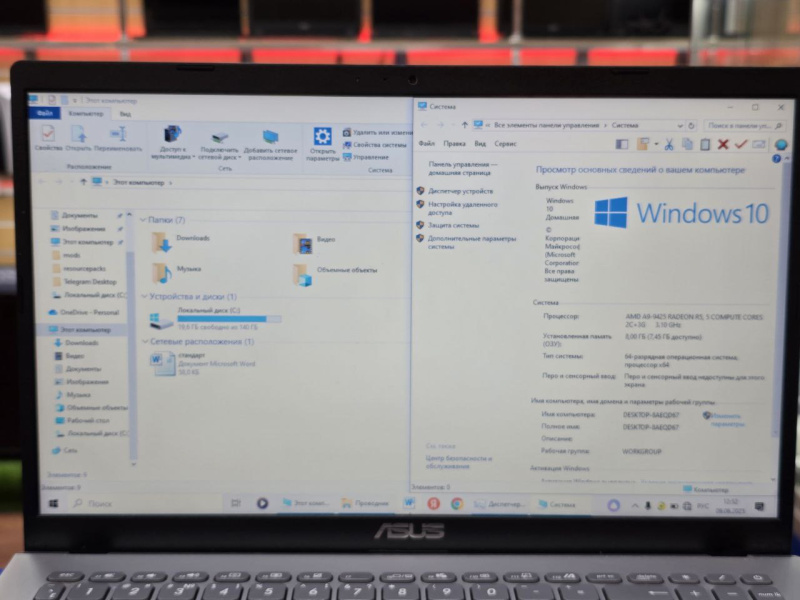Select OneDrive - Personal in sidebar
The width and height of the screenshot is (800, 600).
(84, 312)
